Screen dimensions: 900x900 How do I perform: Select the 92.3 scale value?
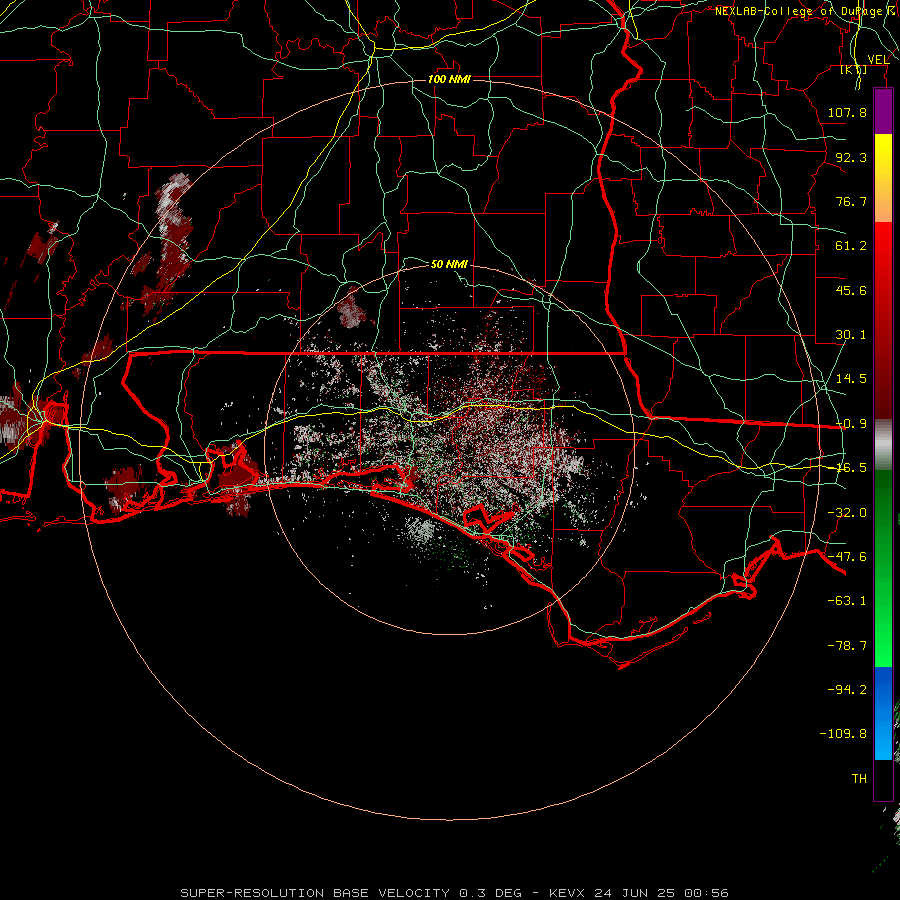[851, 157]
